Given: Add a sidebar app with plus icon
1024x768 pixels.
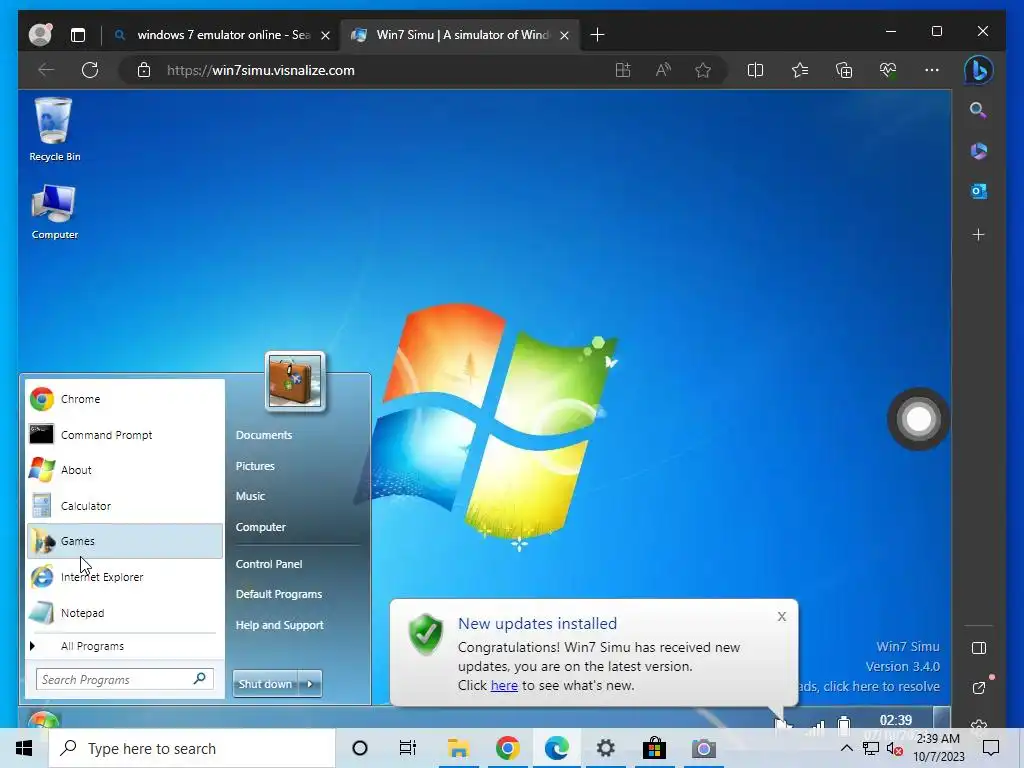Looking at the screenshot, I should pos(978,234).
